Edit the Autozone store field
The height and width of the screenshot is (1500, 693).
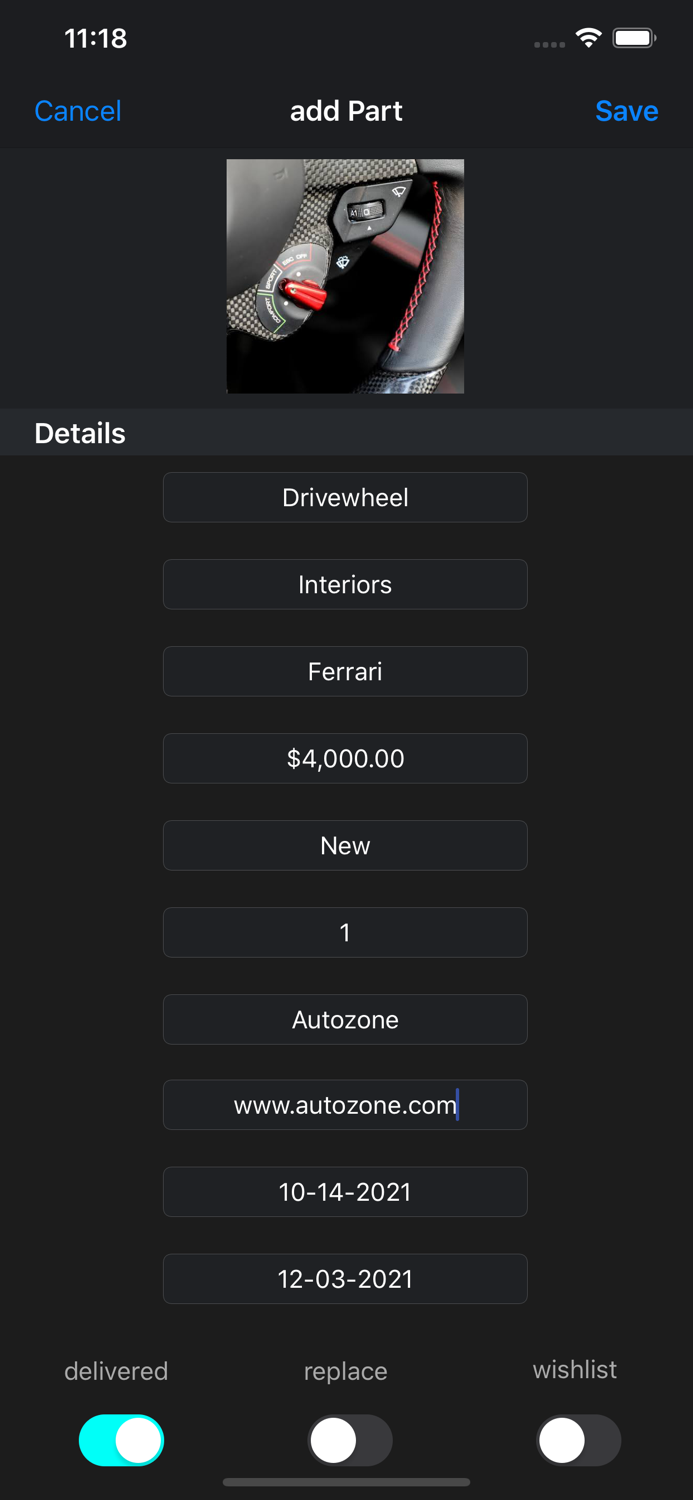click(345, 1019)
